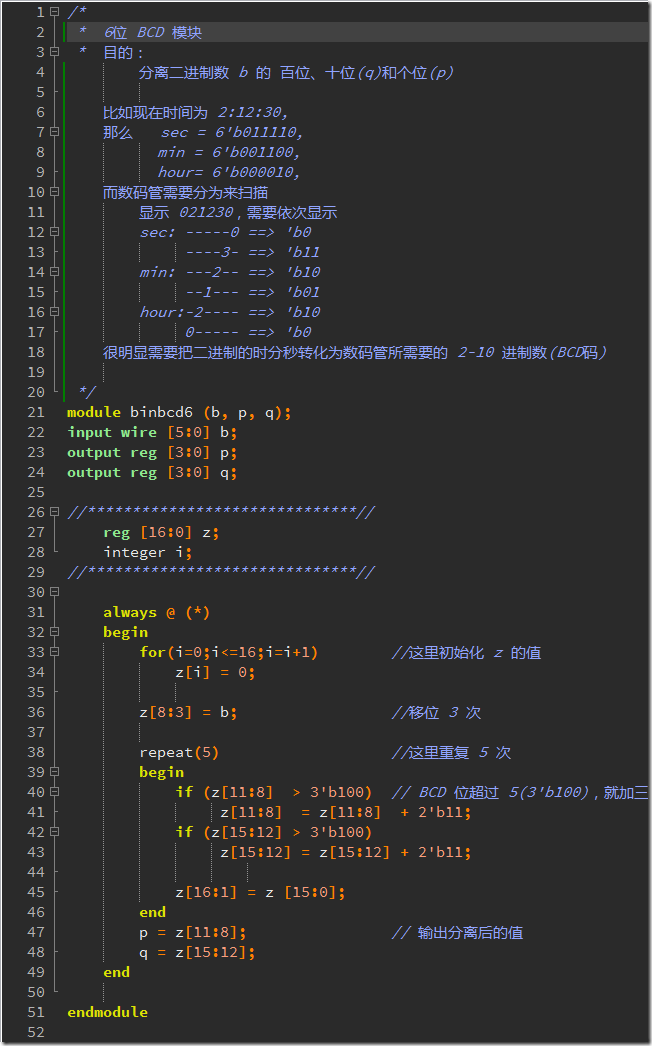The height and width of the screenshot is (1046, 652).
Task: Collapse the for loop fold at line 33
Action: coord(55,652)
